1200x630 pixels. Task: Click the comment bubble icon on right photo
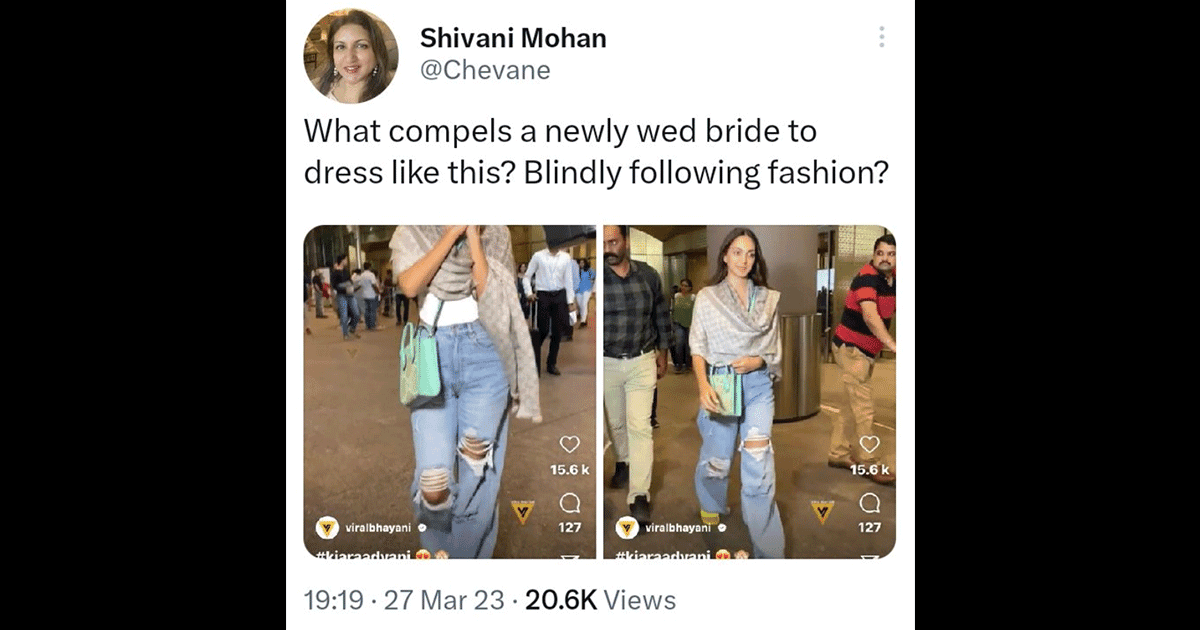[869, 503]
